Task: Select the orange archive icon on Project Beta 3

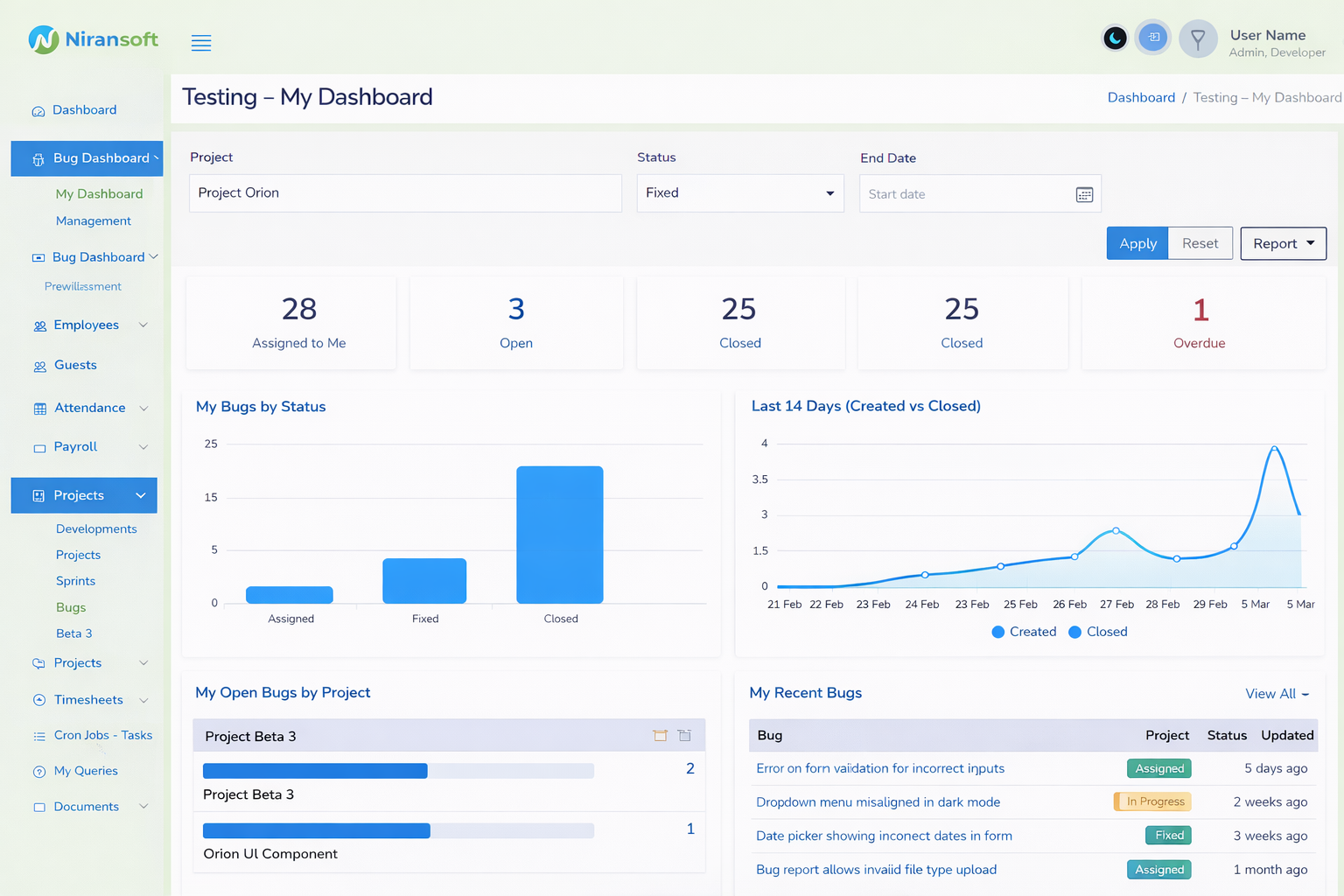Action: 660,735
